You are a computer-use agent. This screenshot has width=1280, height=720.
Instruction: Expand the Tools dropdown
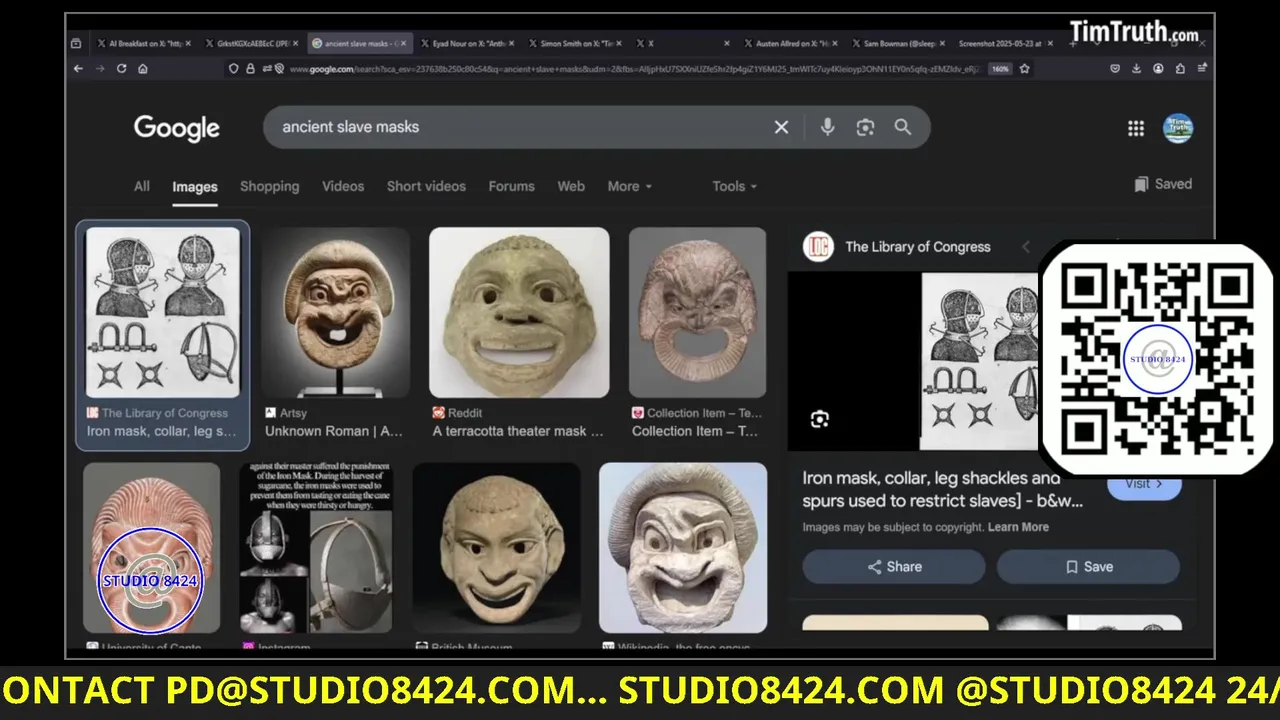click(x=734, y=186)
